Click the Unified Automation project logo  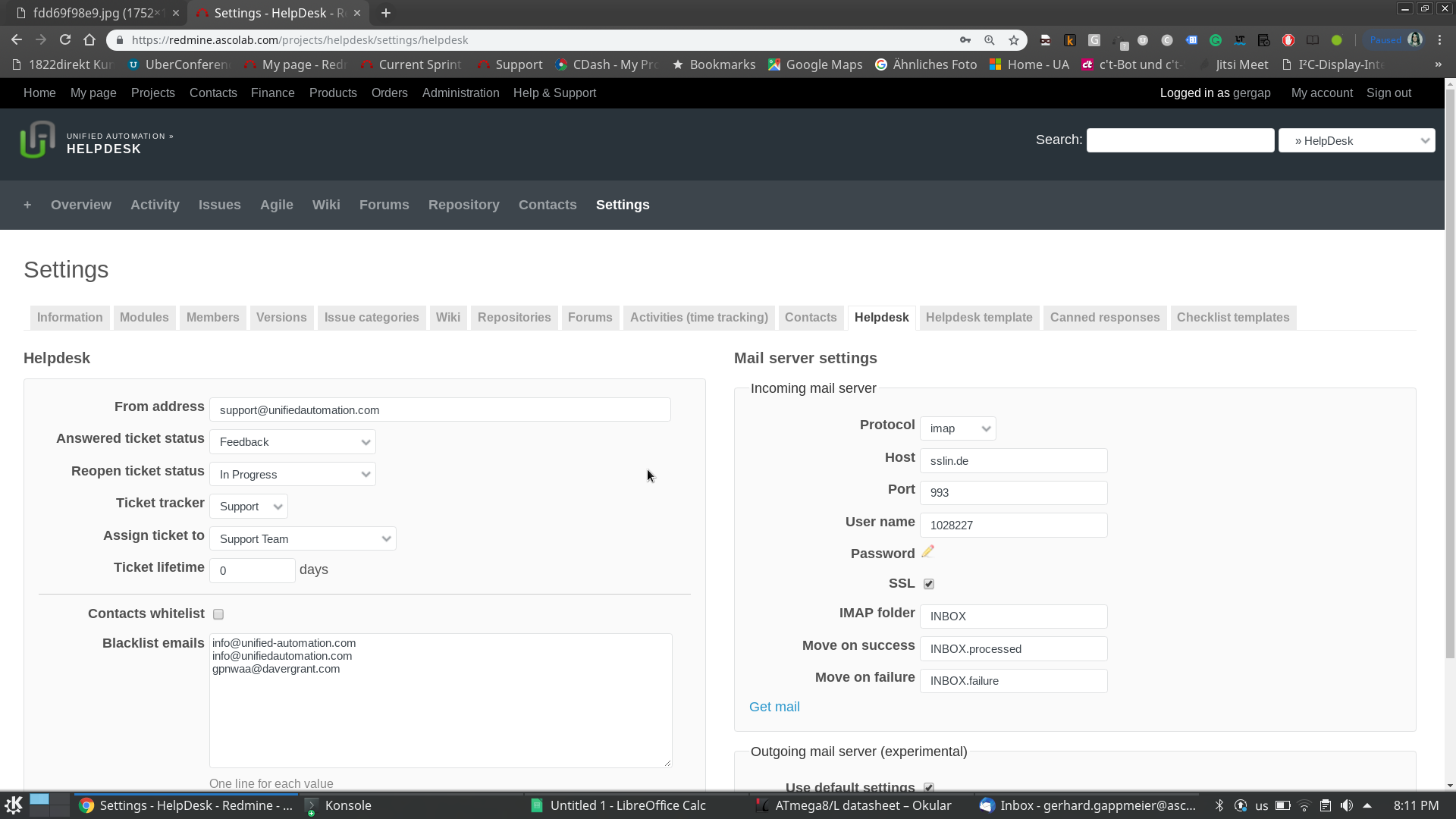click(37, 140)
